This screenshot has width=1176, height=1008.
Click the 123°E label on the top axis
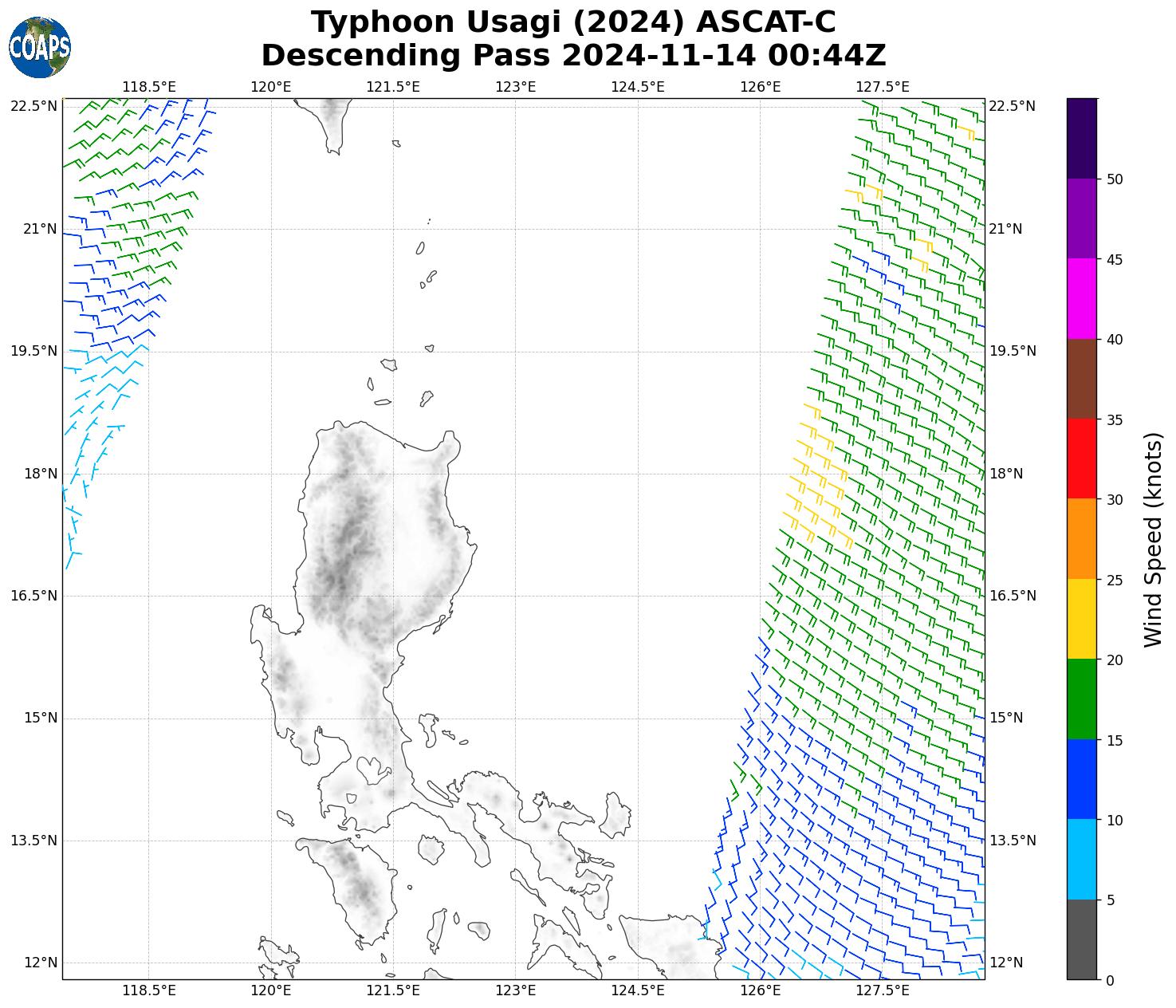click(x=515, y=86)
